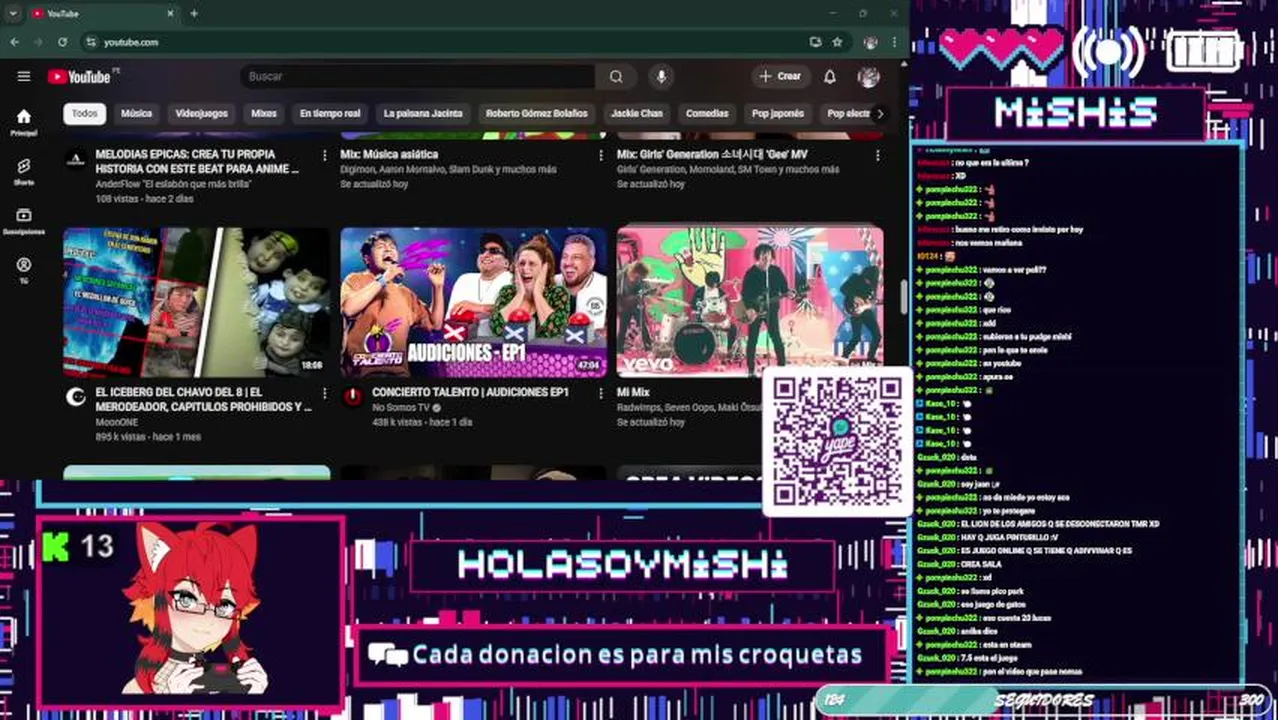Open a new browser tab
1278x720 pixels.
[x=194, y=14]
